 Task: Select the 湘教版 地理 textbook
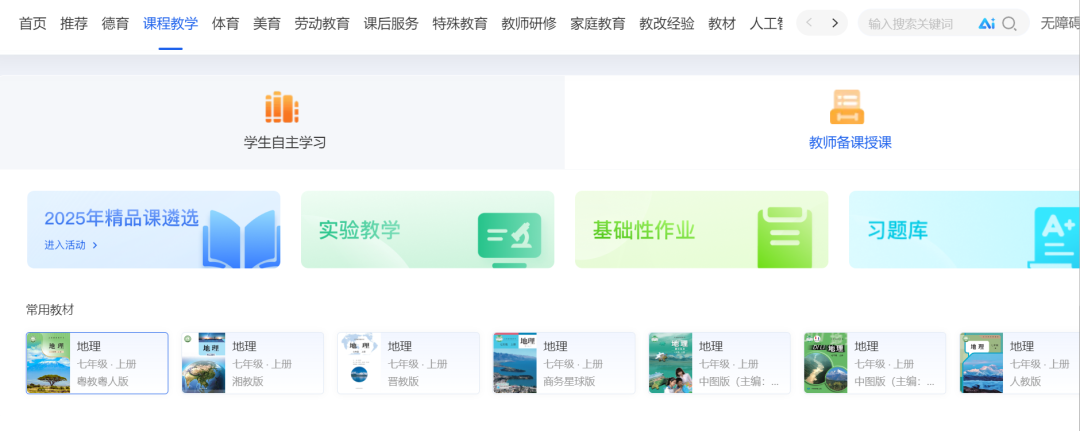tap(253, 363)
